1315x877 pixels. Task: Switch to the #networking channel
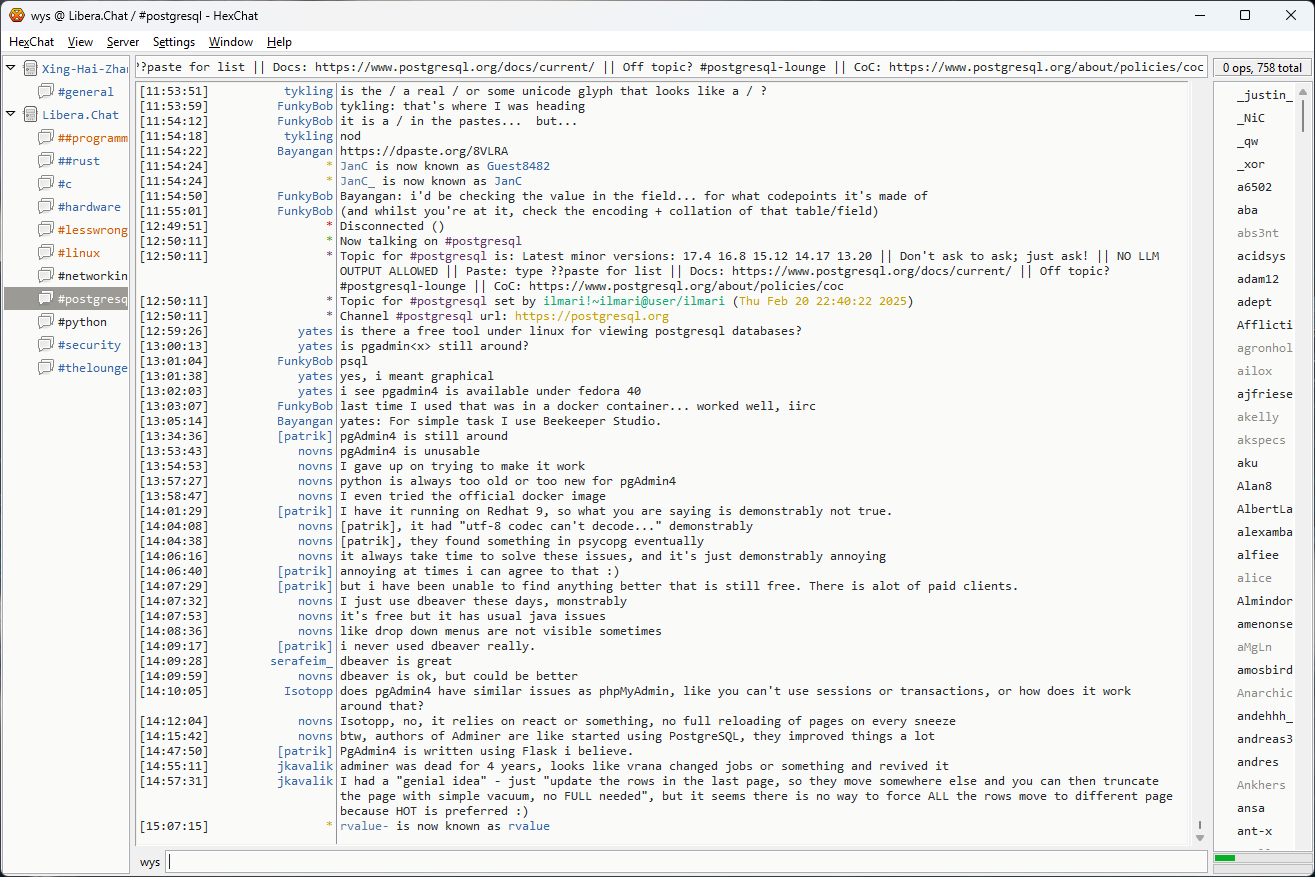(x=92, y=276)
